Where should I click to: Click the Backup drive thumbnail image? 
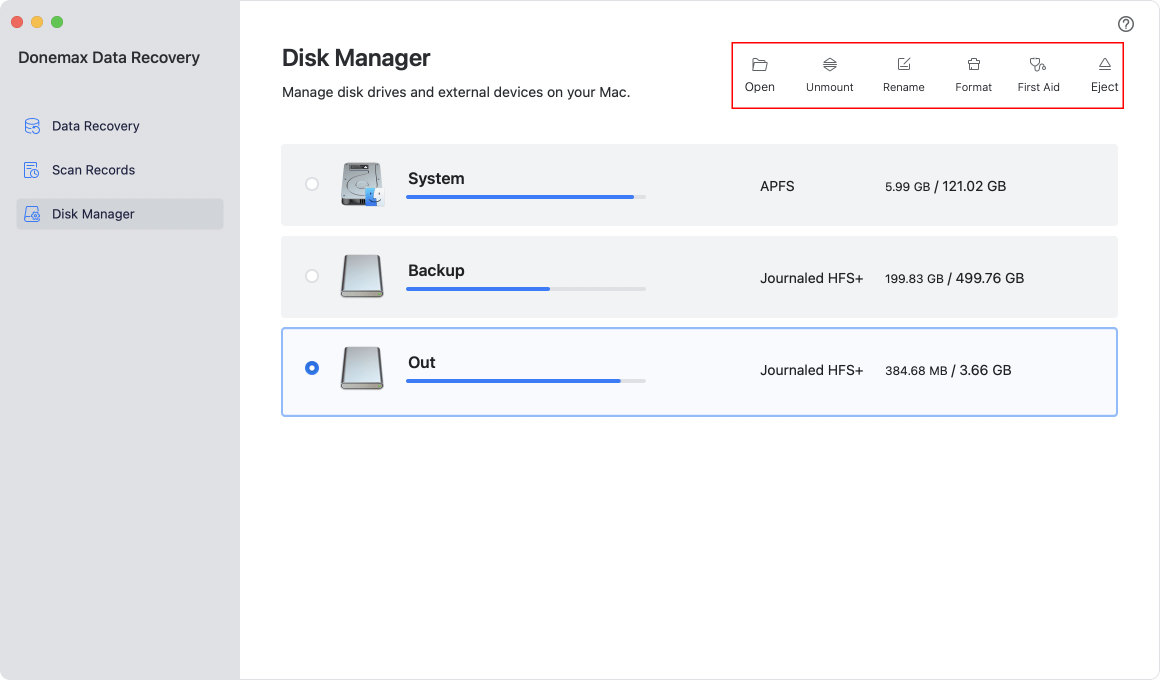[361, 276]
